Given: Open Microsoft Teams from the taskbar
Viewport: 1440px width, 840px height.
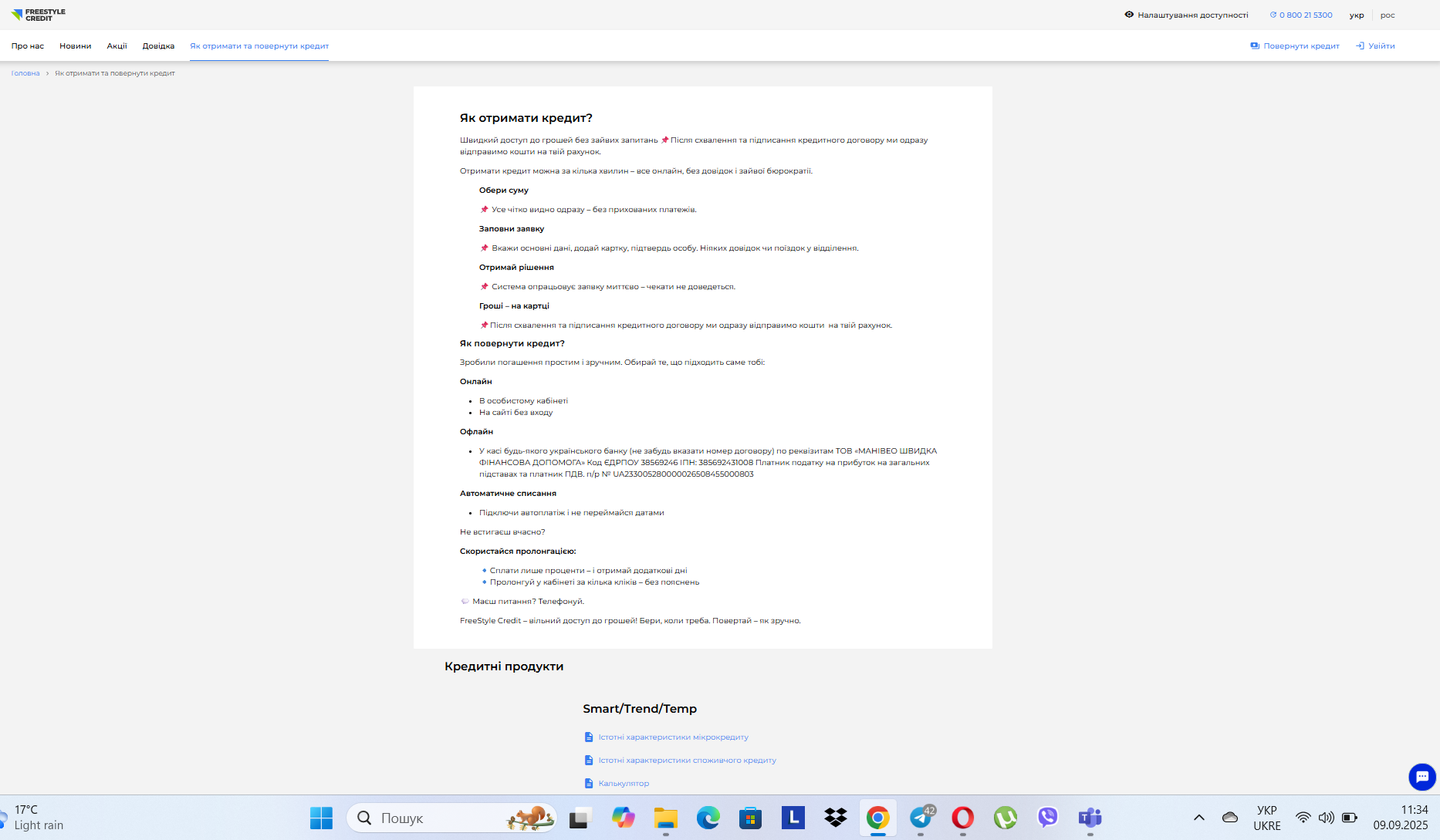Looking at the screenshot, I should [1090, 818].
